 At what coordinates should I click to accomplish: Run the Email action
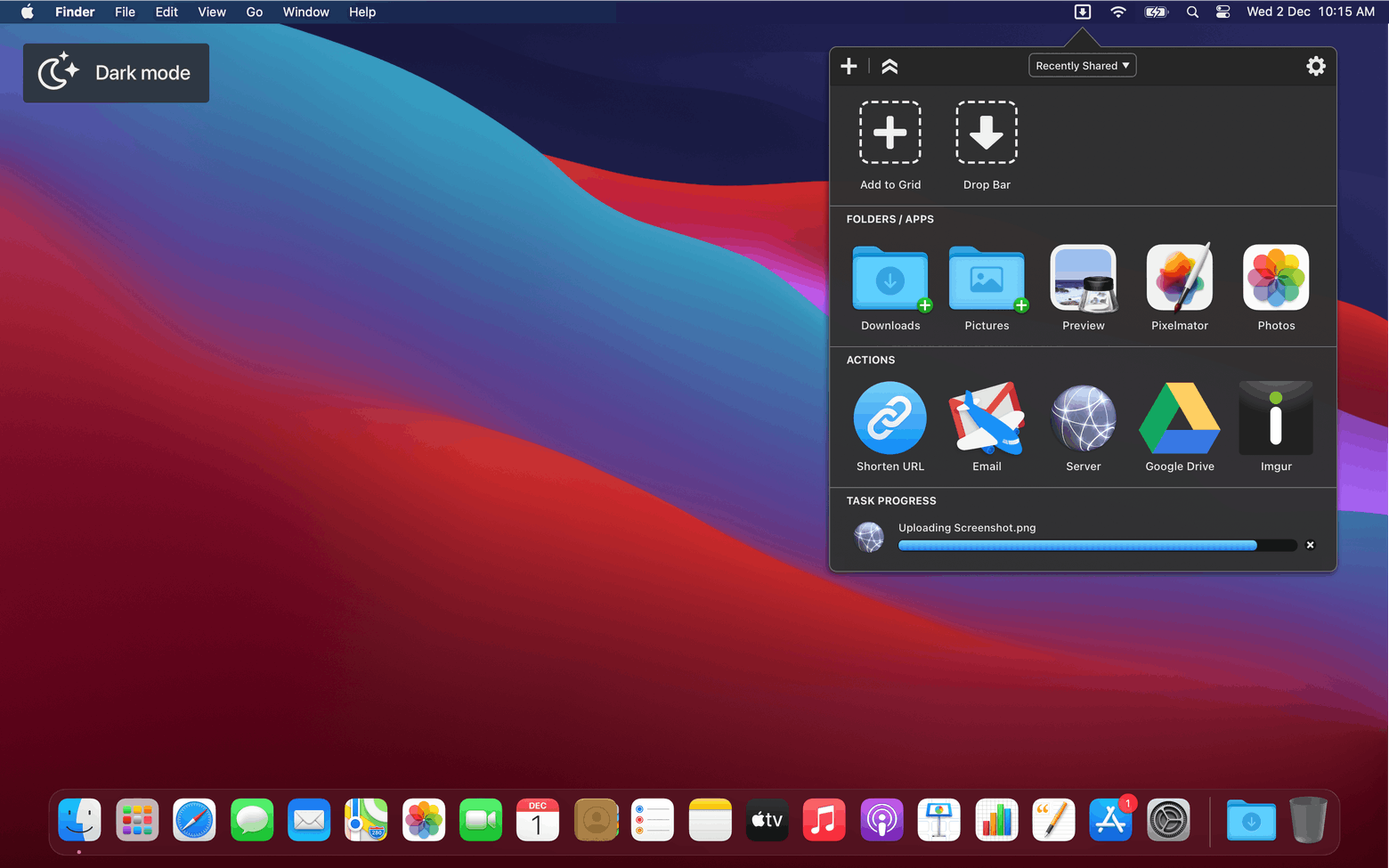[987, 418]
